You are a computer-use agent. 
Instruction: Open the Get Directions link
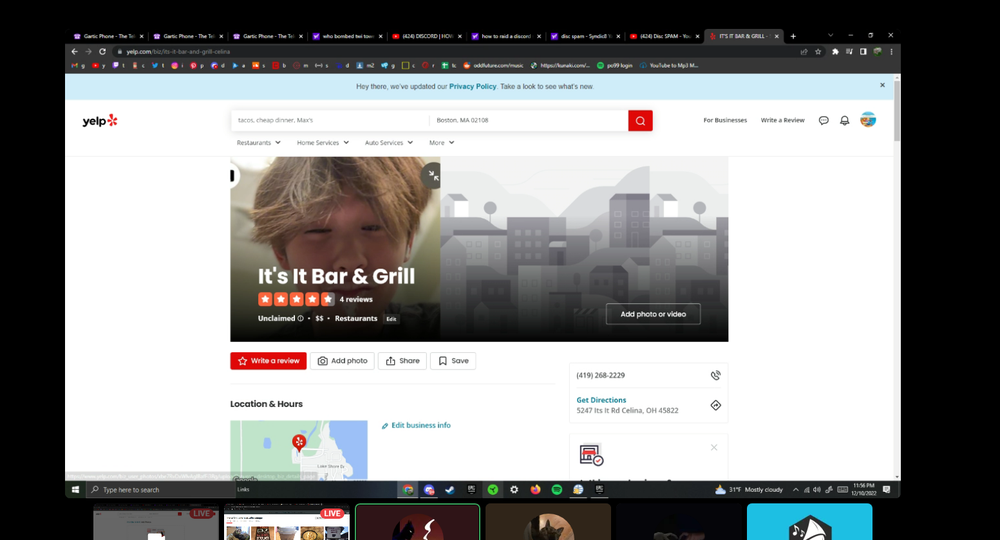tap(601, 400)
